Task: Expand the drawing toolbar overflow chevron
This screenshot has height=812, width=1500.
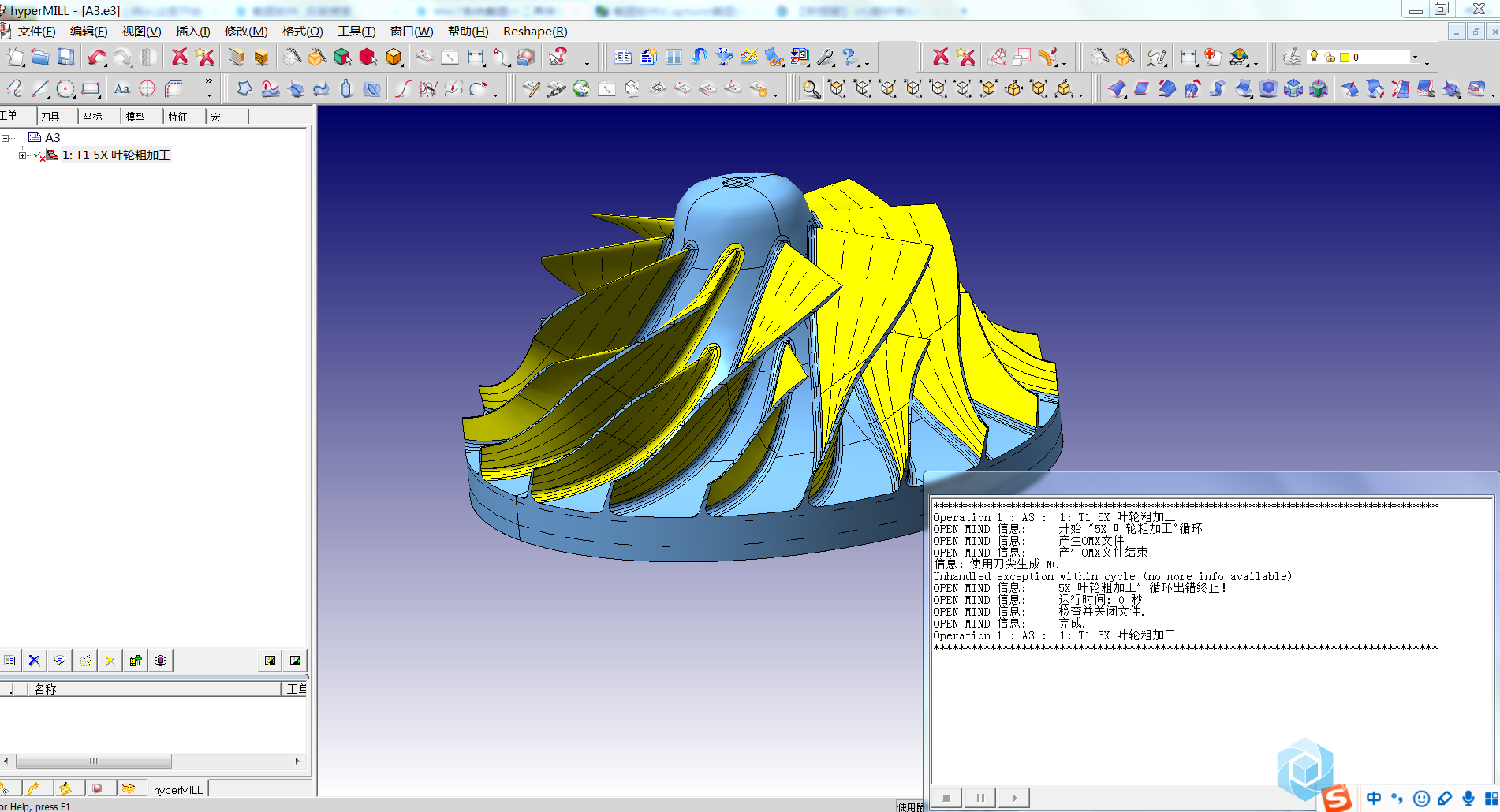Action: pyautogui.click(x=208, y=82)
